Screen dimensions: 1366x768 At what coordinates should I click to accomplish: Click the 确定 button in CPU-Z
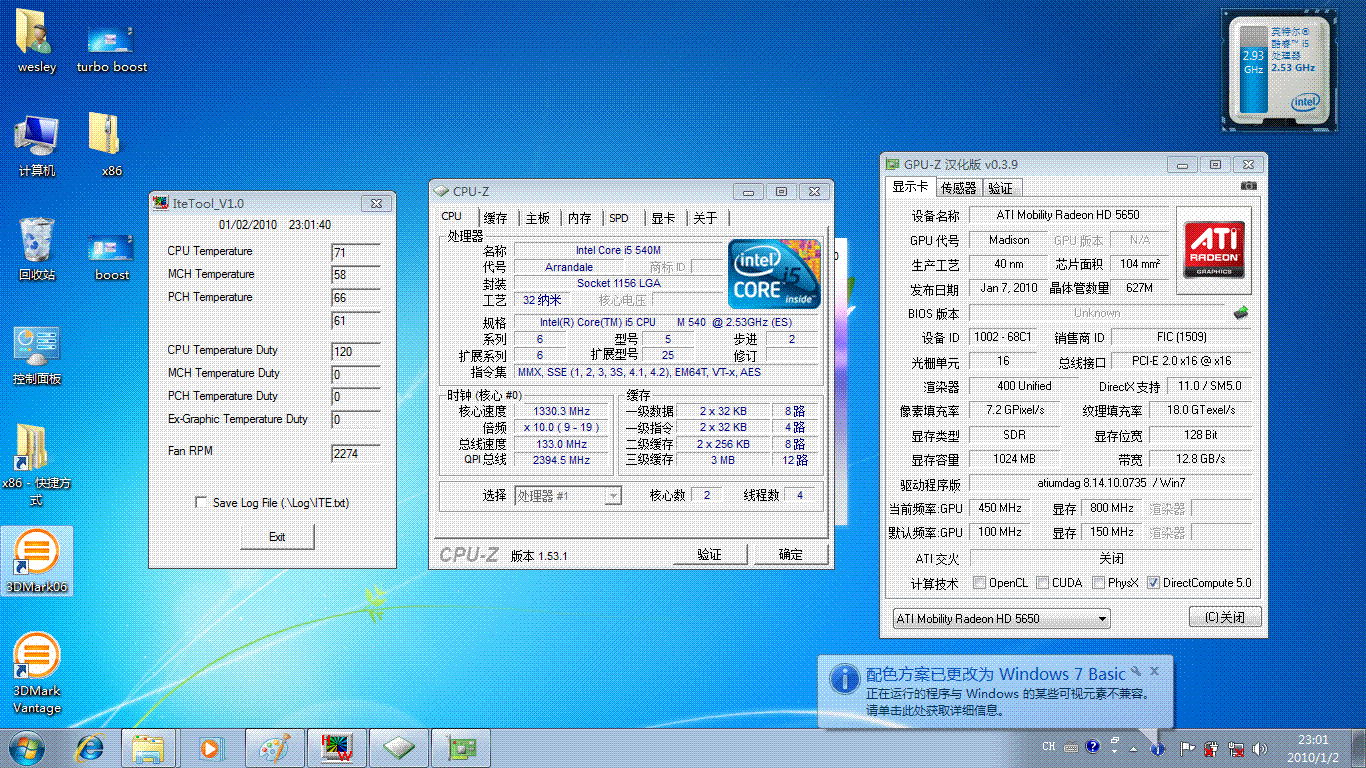[790, 554]
